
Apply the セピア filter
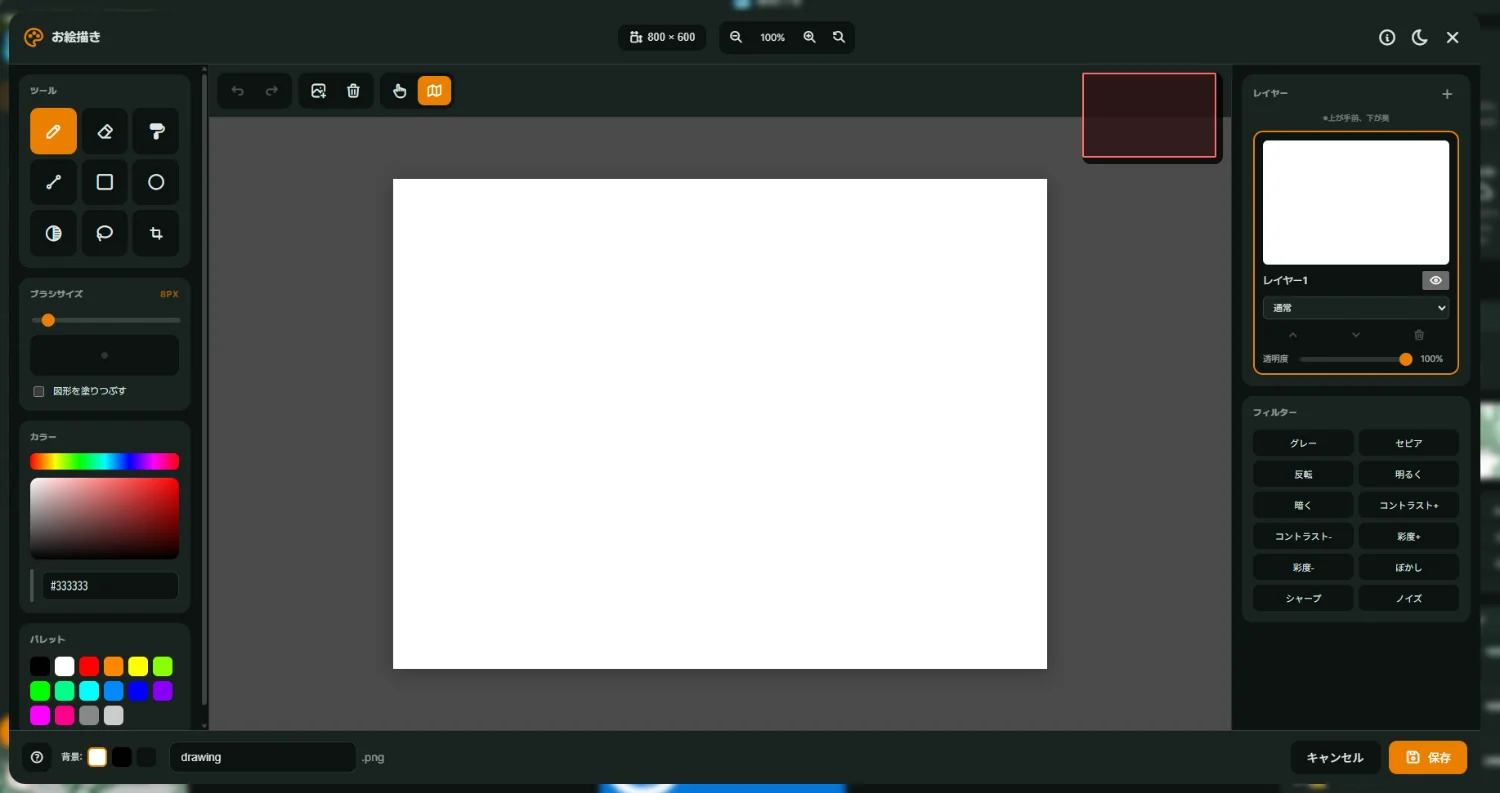[1408, 443]
